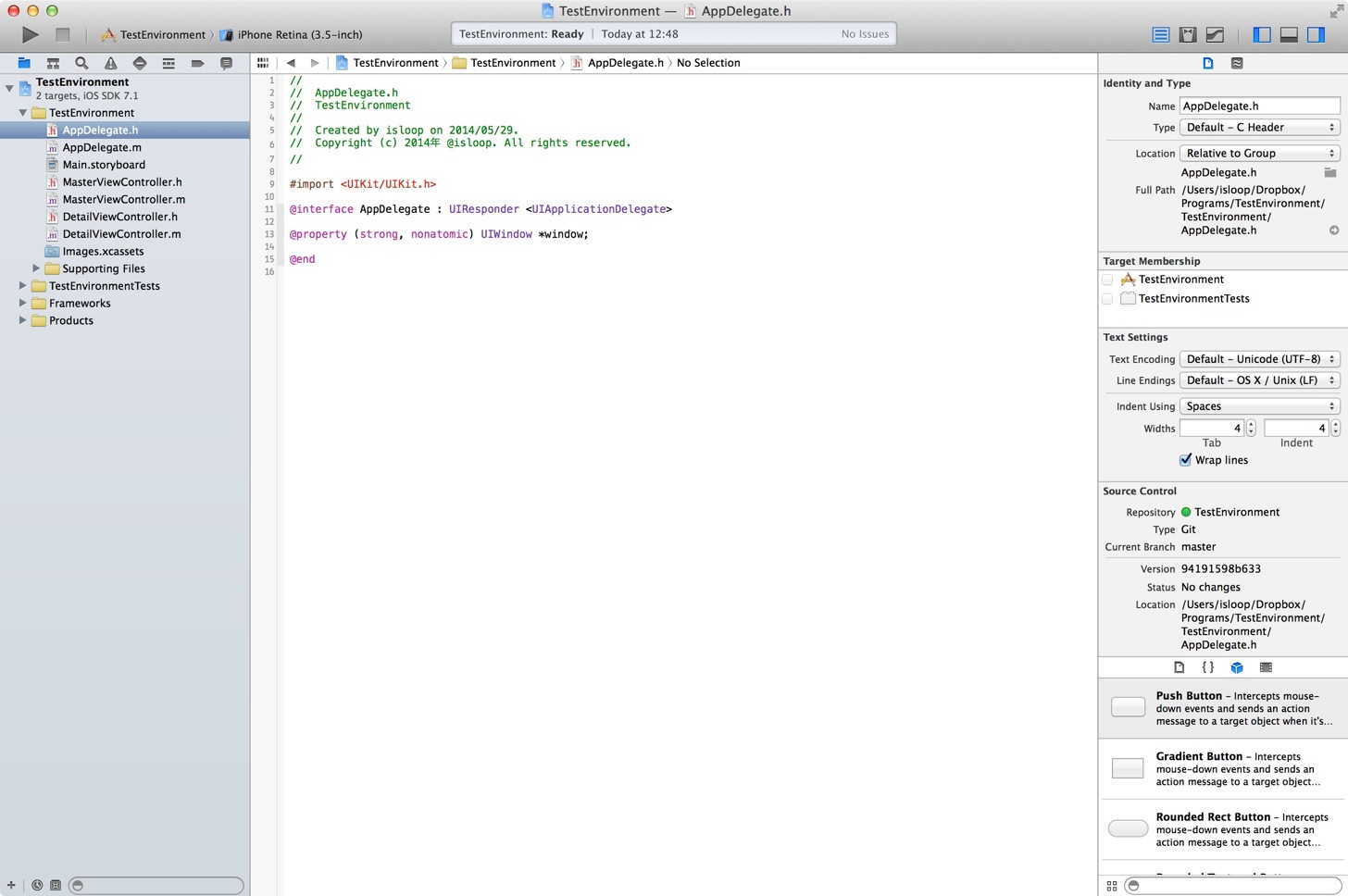Image resolution: width=1348 pixels, height=896 pixels.
Task: Open the Test navigator diamond icon
Action: pyautogui.click(x=140, y=63)
